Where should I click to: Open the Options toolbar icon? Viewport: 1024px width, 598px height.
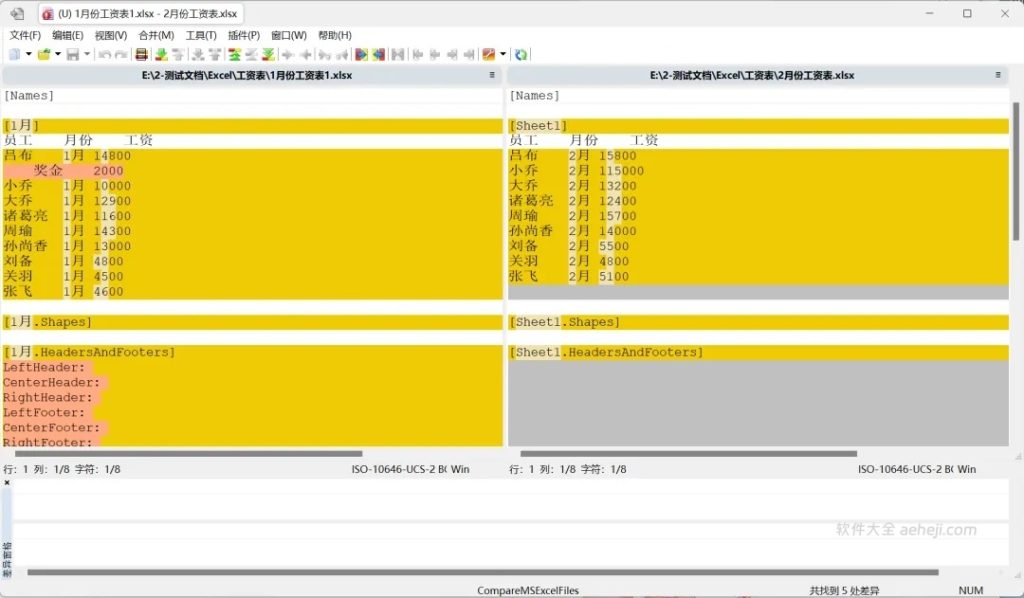pyautogui.click(x=488, y=54)
